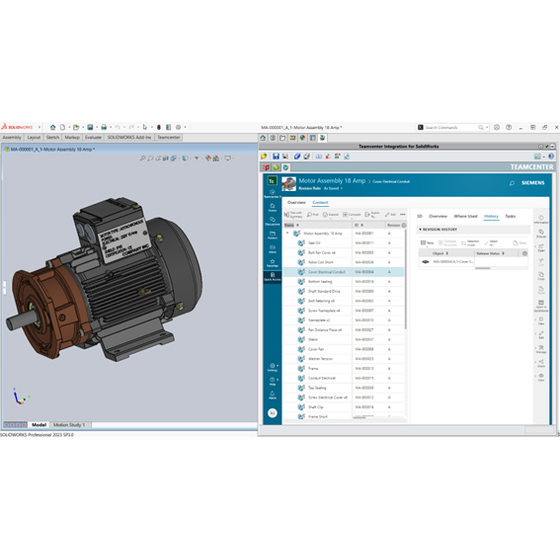The image size is (560, 560).
Task: Click Motor Assembly 18 Amp breadcrumb title
Action: 332,181
